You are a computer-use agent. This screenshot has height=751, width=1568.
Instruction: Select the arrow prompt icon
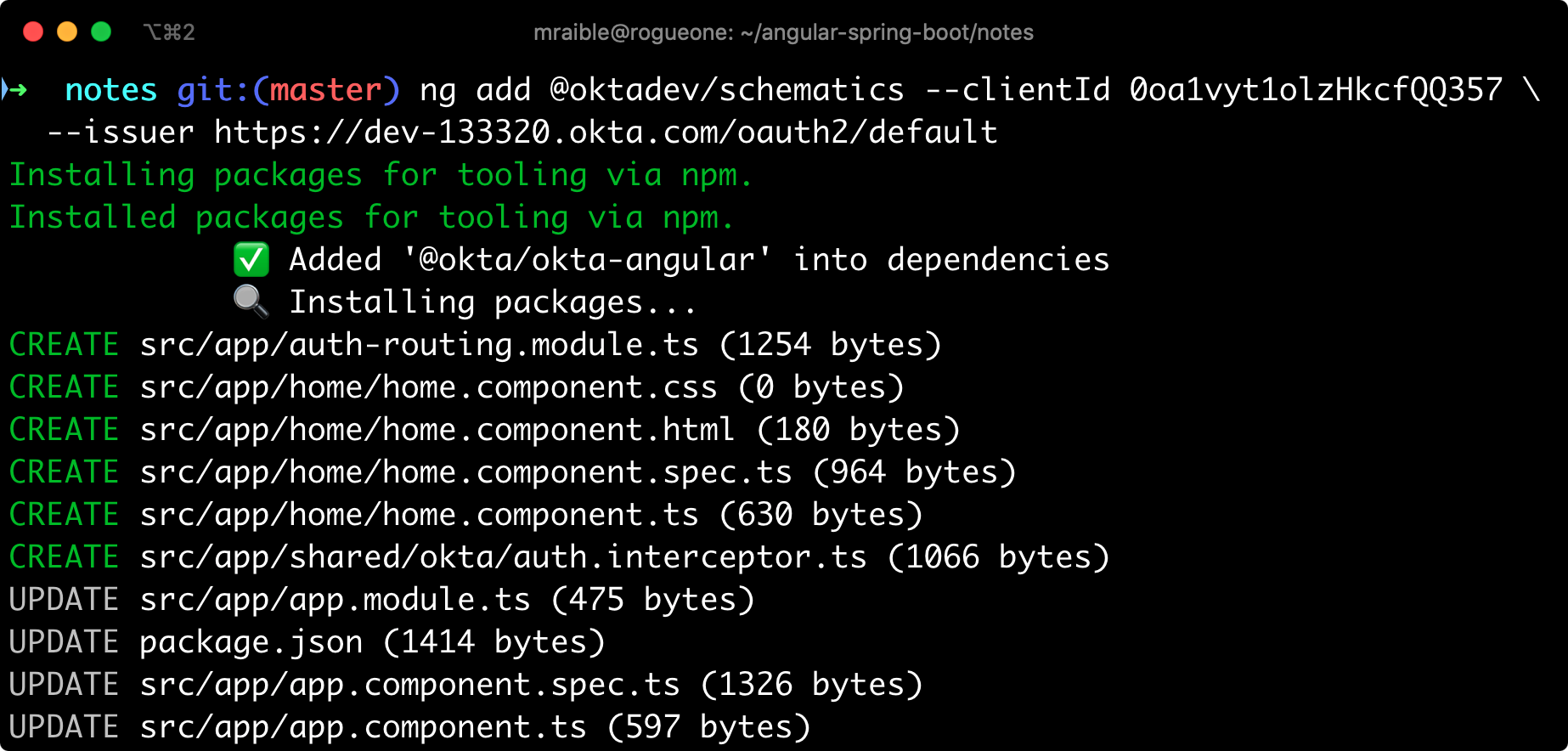(18, 89)
